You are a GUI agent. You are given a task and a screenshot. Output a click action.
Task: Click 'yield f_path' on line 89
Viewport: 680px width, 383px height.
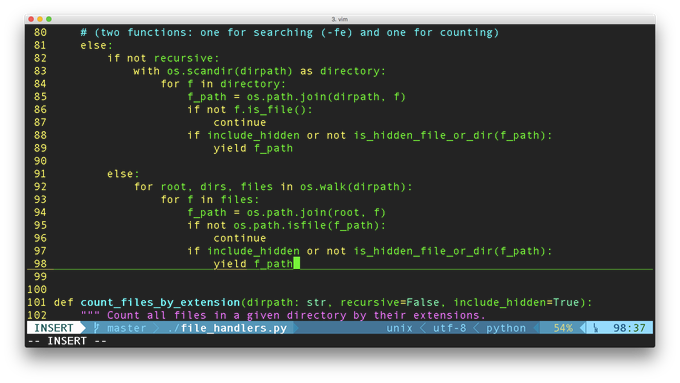253,148
